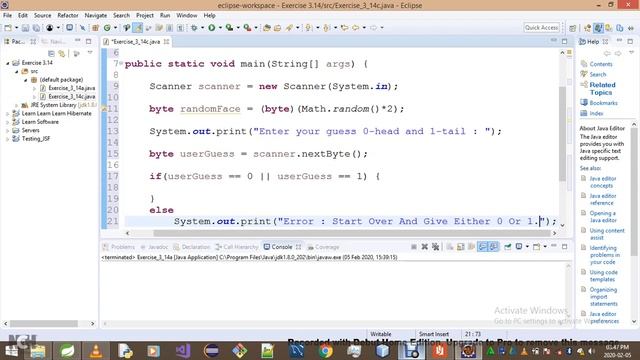Collapse the src folder node
This screenshot has width=640, height=360.
click(x=17, y=71)
